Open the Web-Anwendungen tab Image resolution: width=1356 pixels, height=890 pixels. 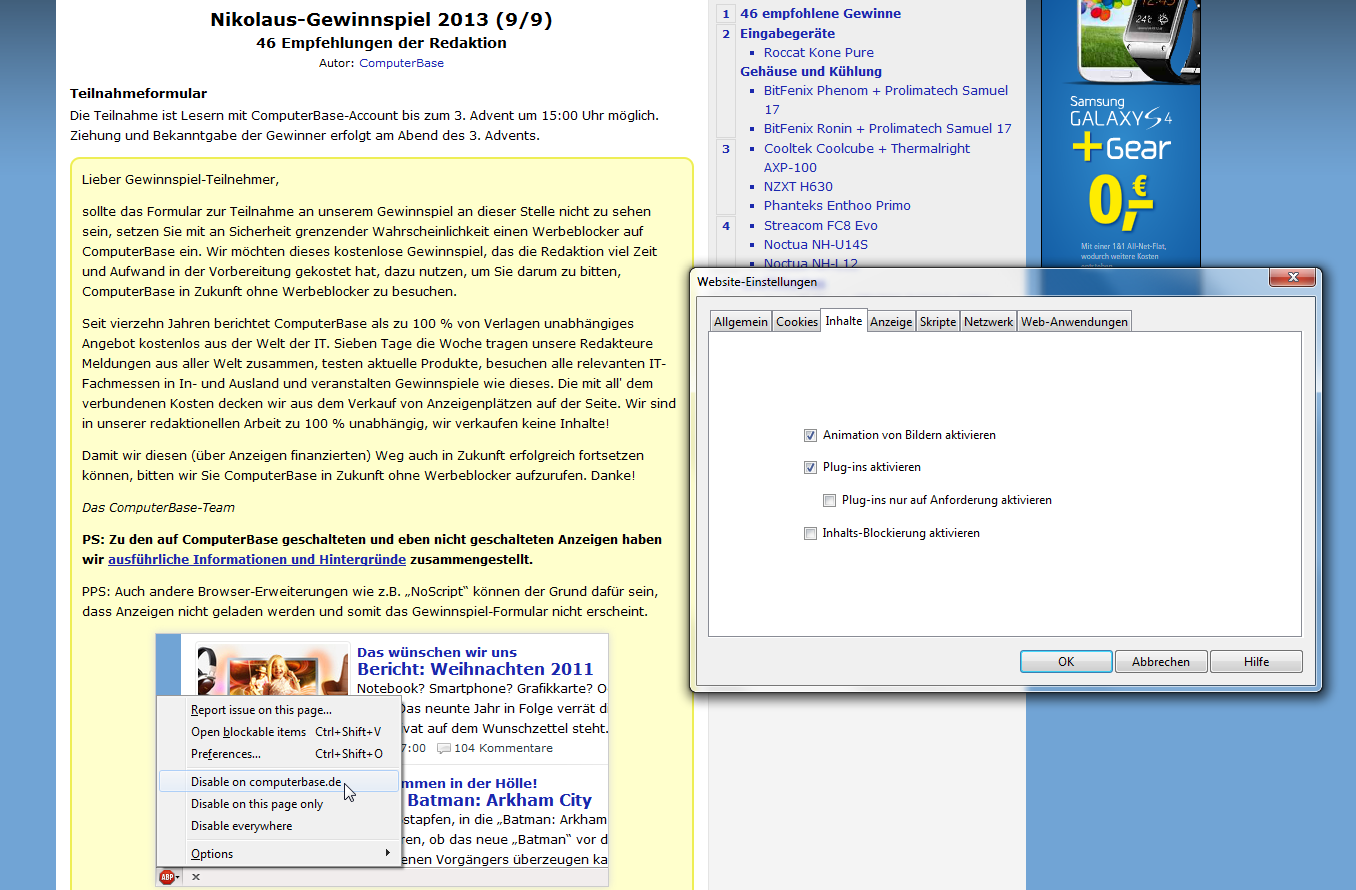coord(1075,322)
